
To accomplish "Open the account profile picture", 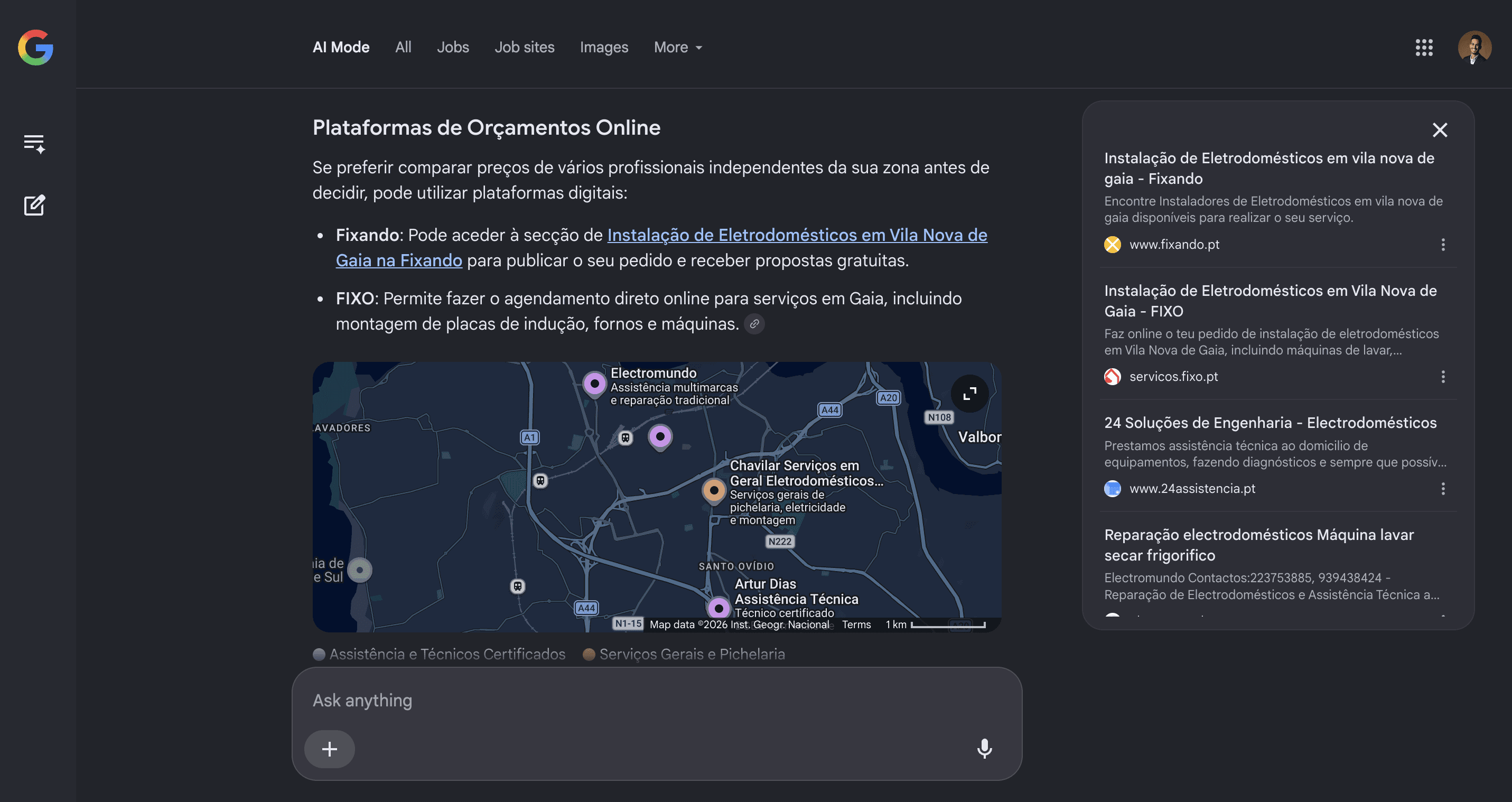I will 1474,48.
